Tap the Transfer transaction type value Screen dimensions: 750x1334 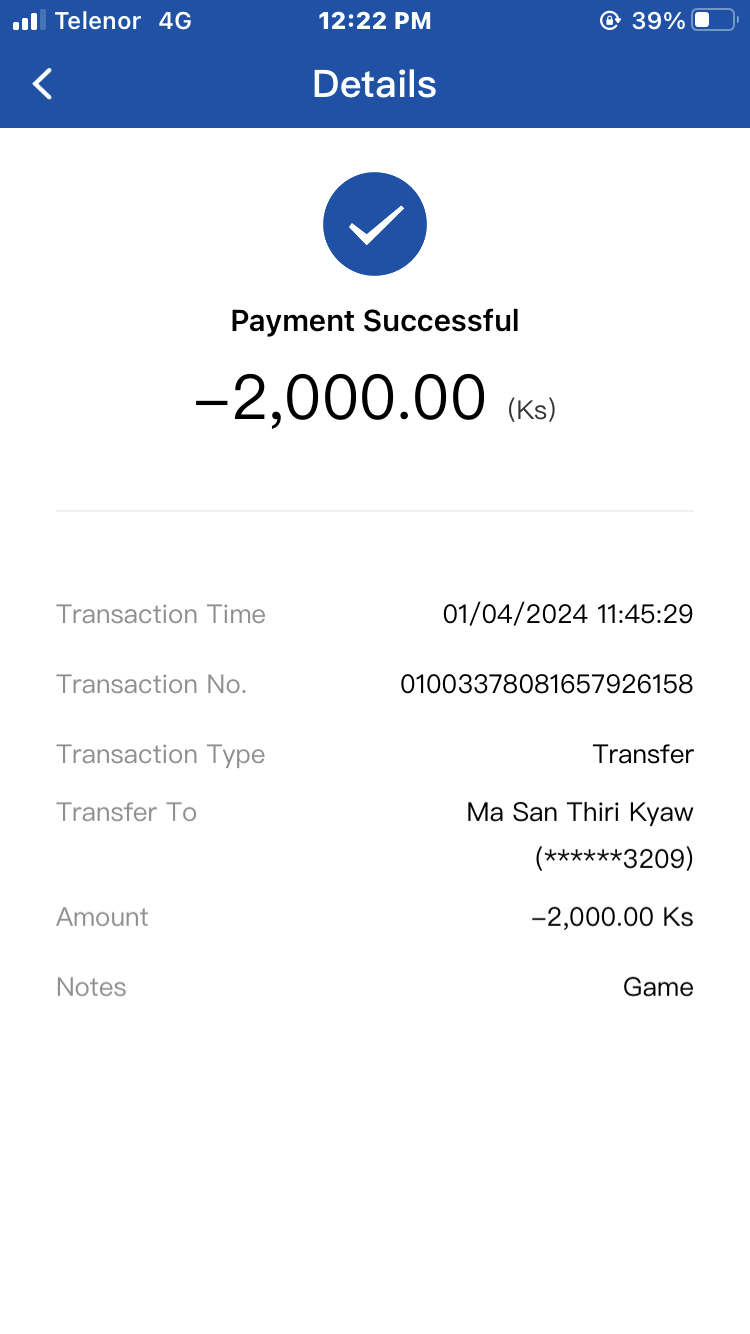click(643, 754)
